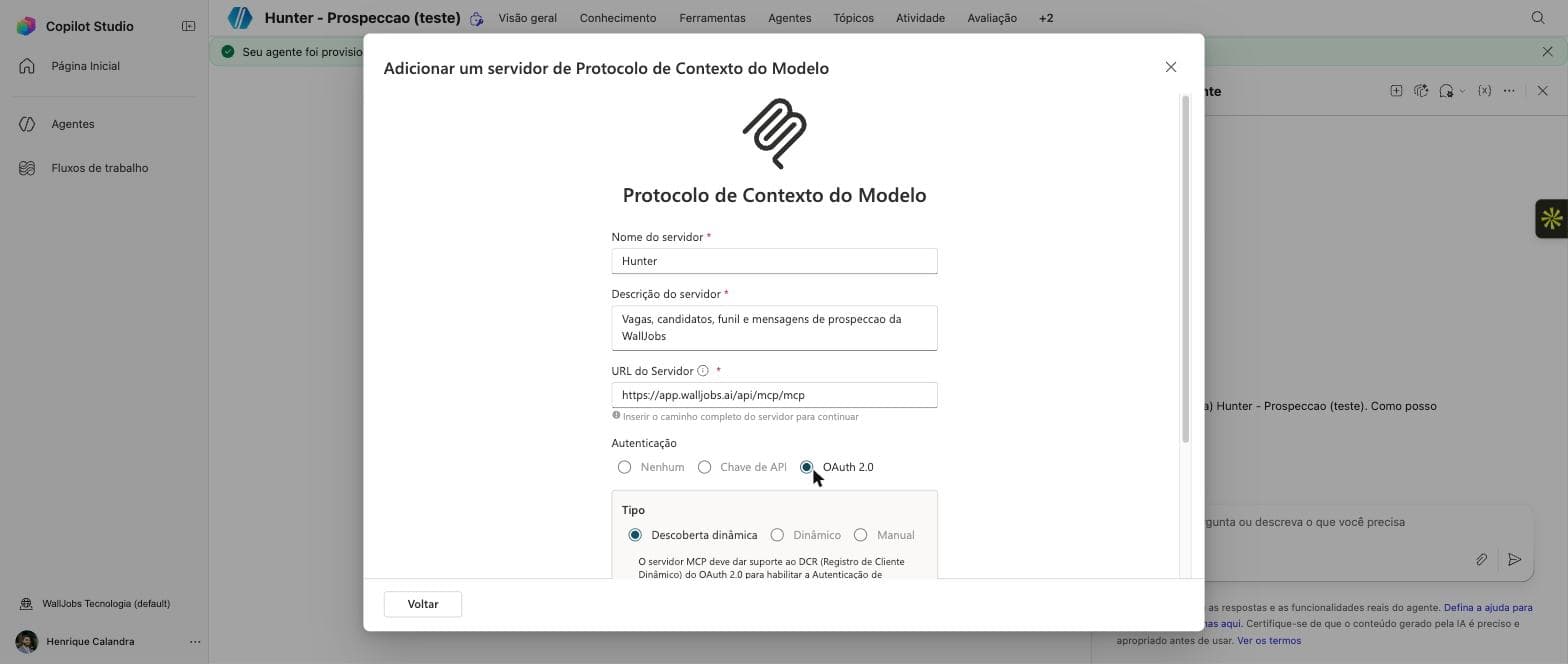This screenshot has width=1568, height=664.
Task: Click the Página Inicial home icon
Action: click(27, 66)
